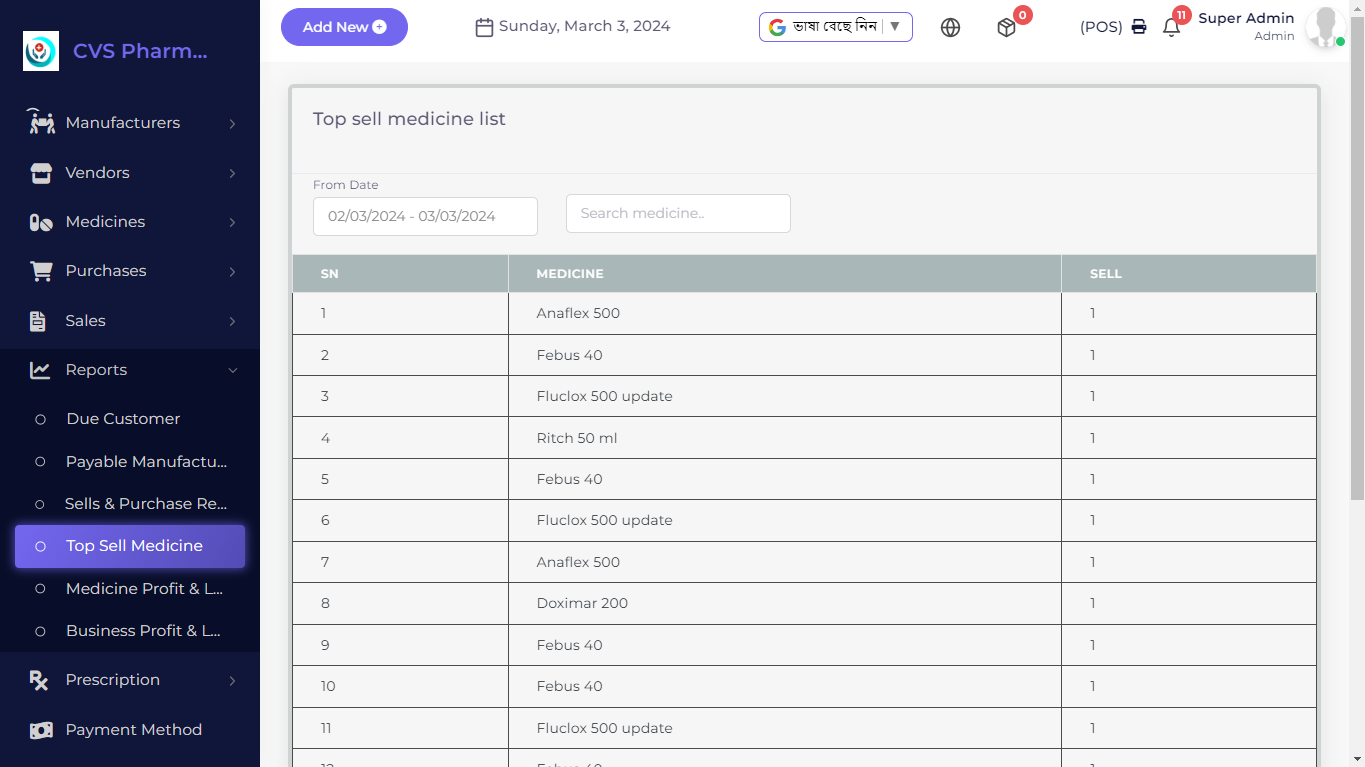Open the package box icon with badge

pos(1007,28)
